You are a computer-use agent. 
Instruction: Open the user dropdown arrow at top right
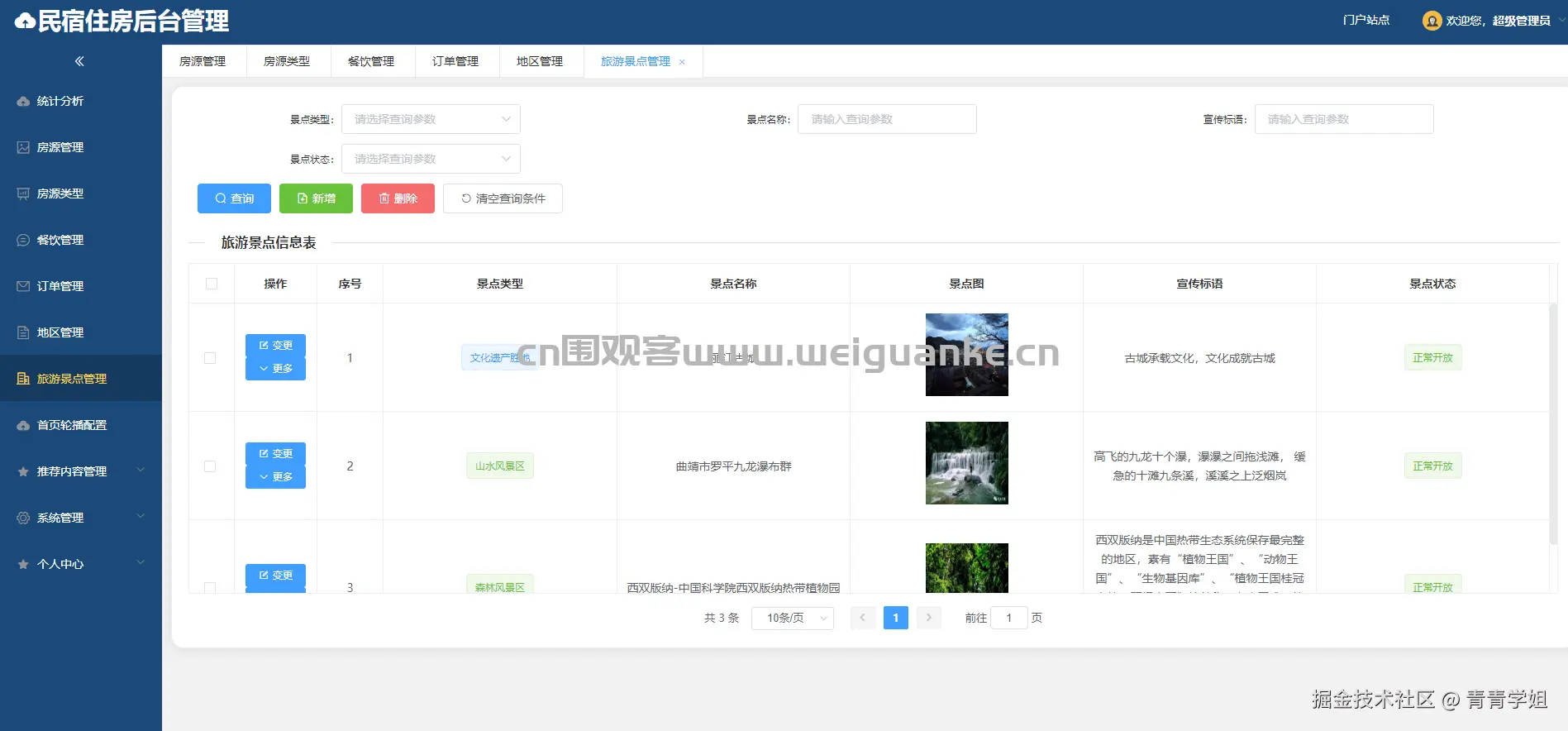(1561, 21)
